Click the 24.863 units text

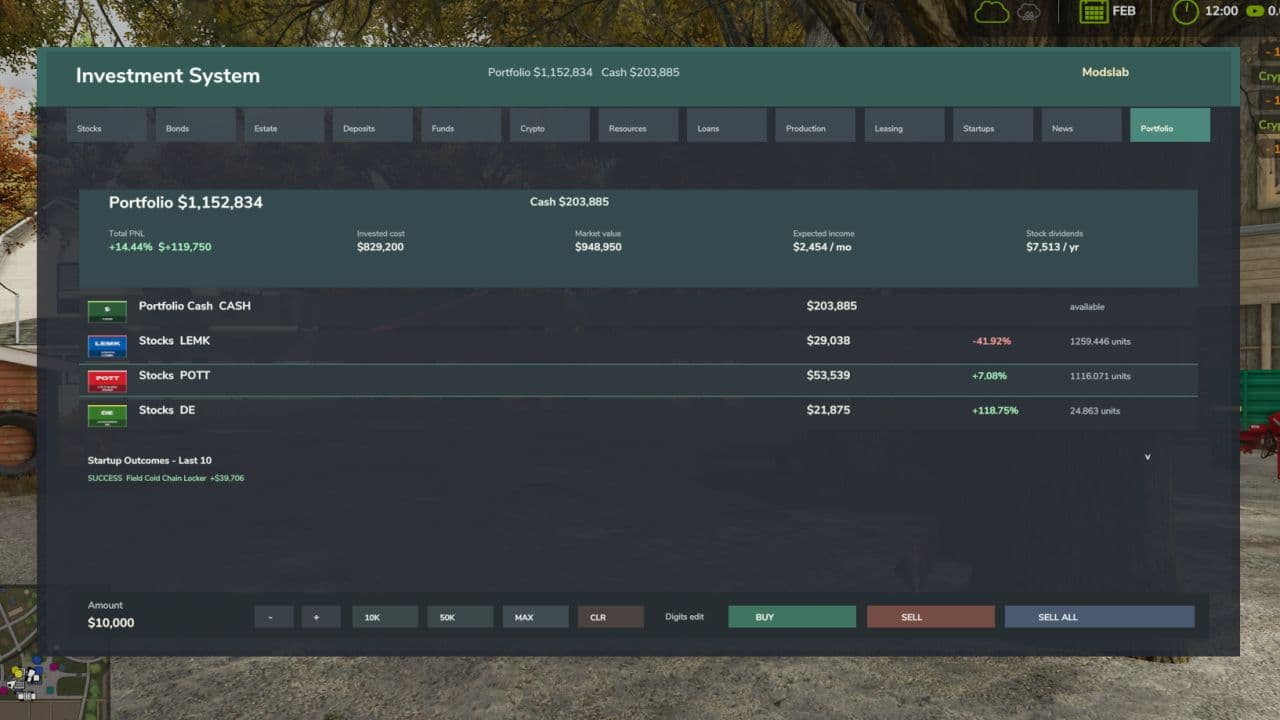(x=1095, y=411)
